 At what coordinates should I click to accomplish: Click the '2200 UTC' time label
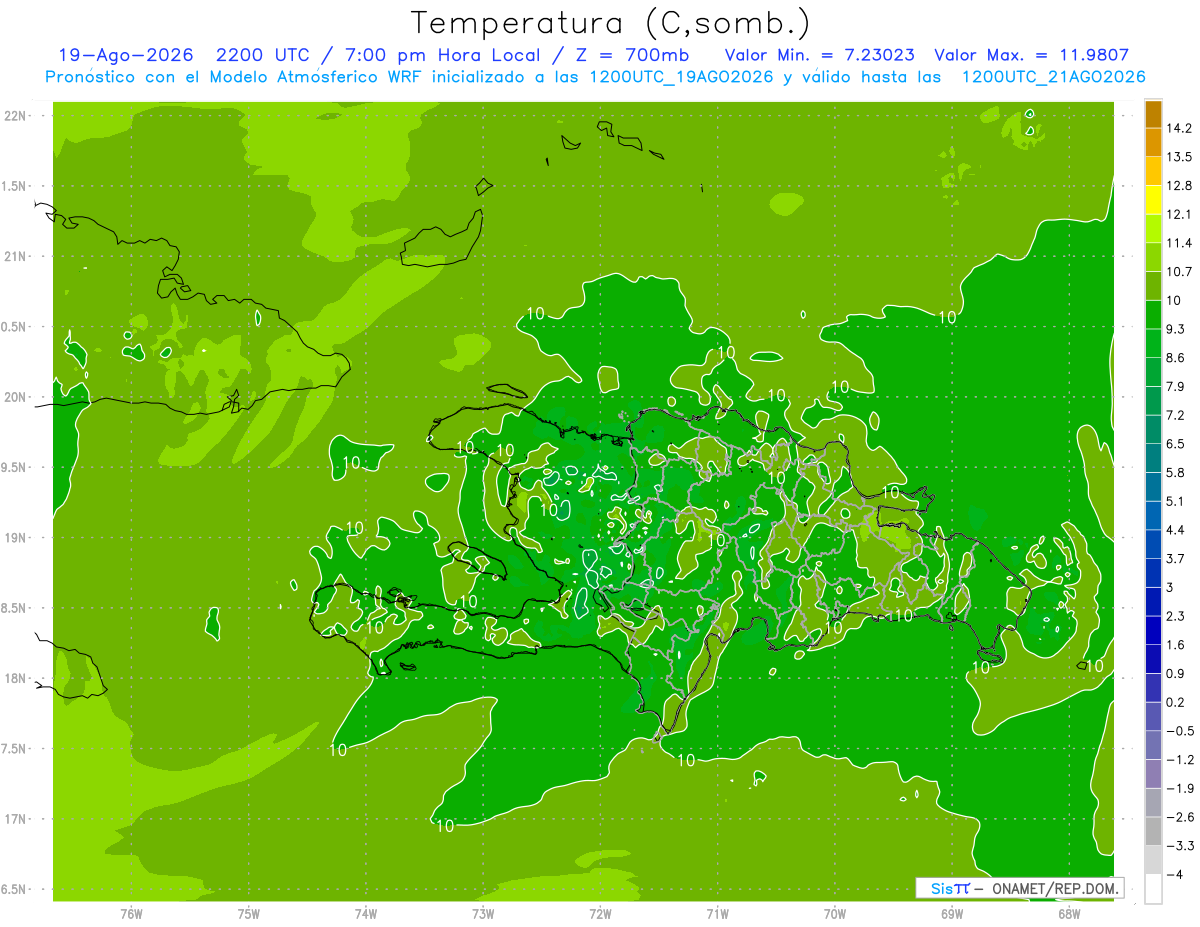tap(265, 55)
